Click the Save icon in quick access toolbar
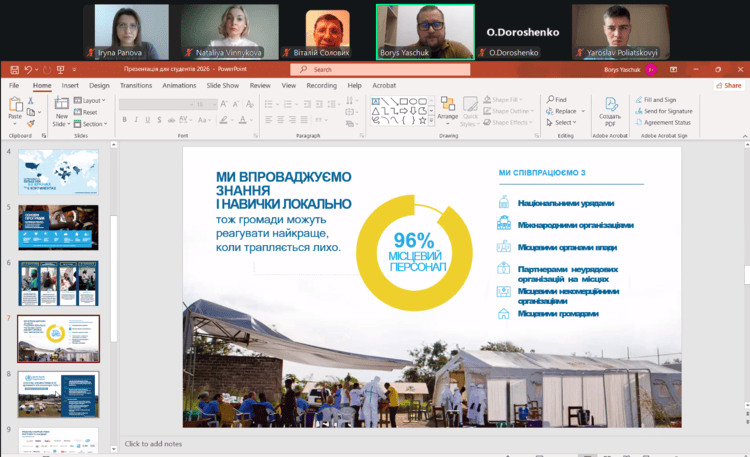 (x=15, y=70)
